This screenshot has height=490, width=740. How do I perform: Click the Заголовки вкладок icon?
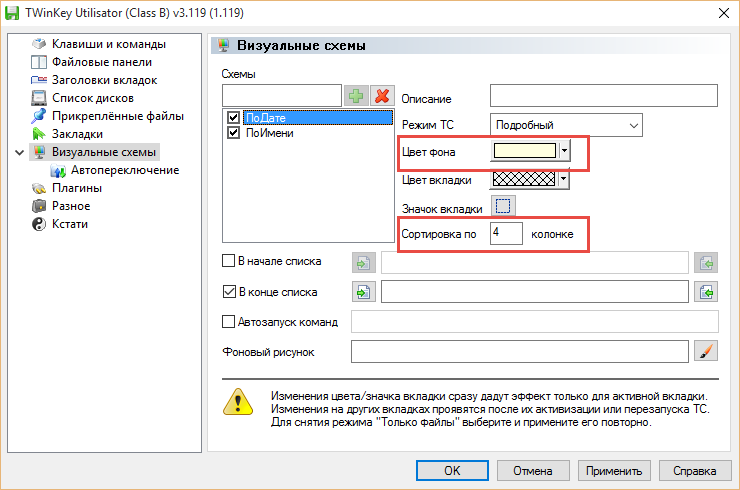coord(39,80)
